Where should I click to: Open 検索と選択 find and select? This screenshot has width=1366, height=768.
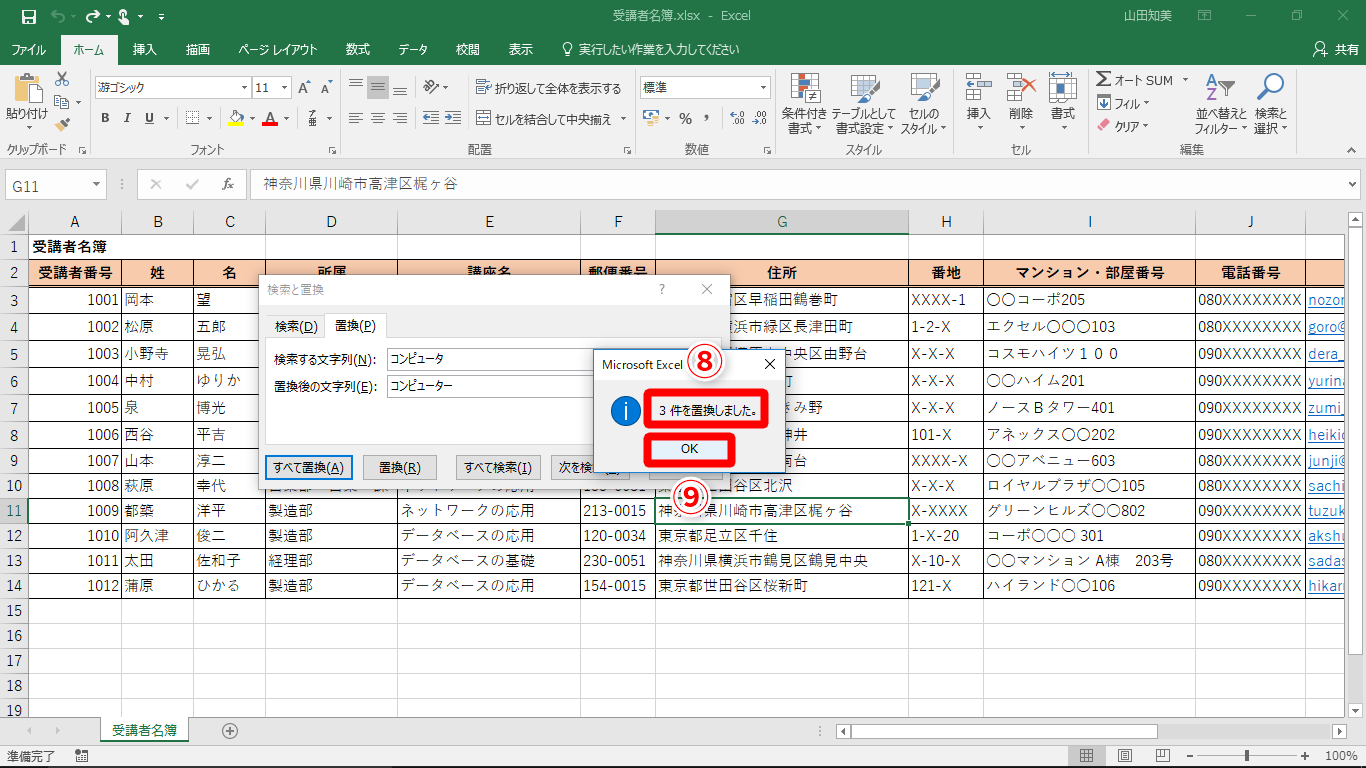1270,103
